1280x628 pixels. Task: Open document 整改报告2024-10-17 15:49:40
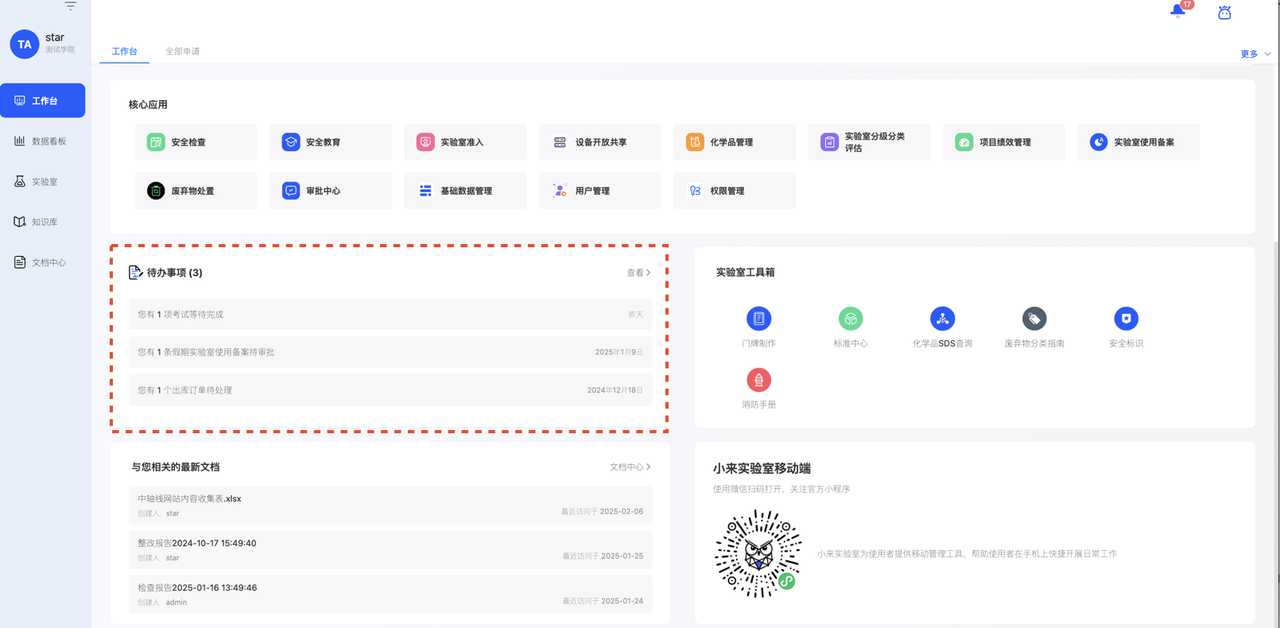click(390, 549)
